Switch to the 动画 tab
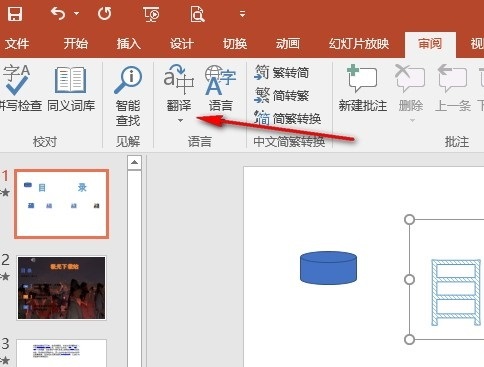 point(288,44)
